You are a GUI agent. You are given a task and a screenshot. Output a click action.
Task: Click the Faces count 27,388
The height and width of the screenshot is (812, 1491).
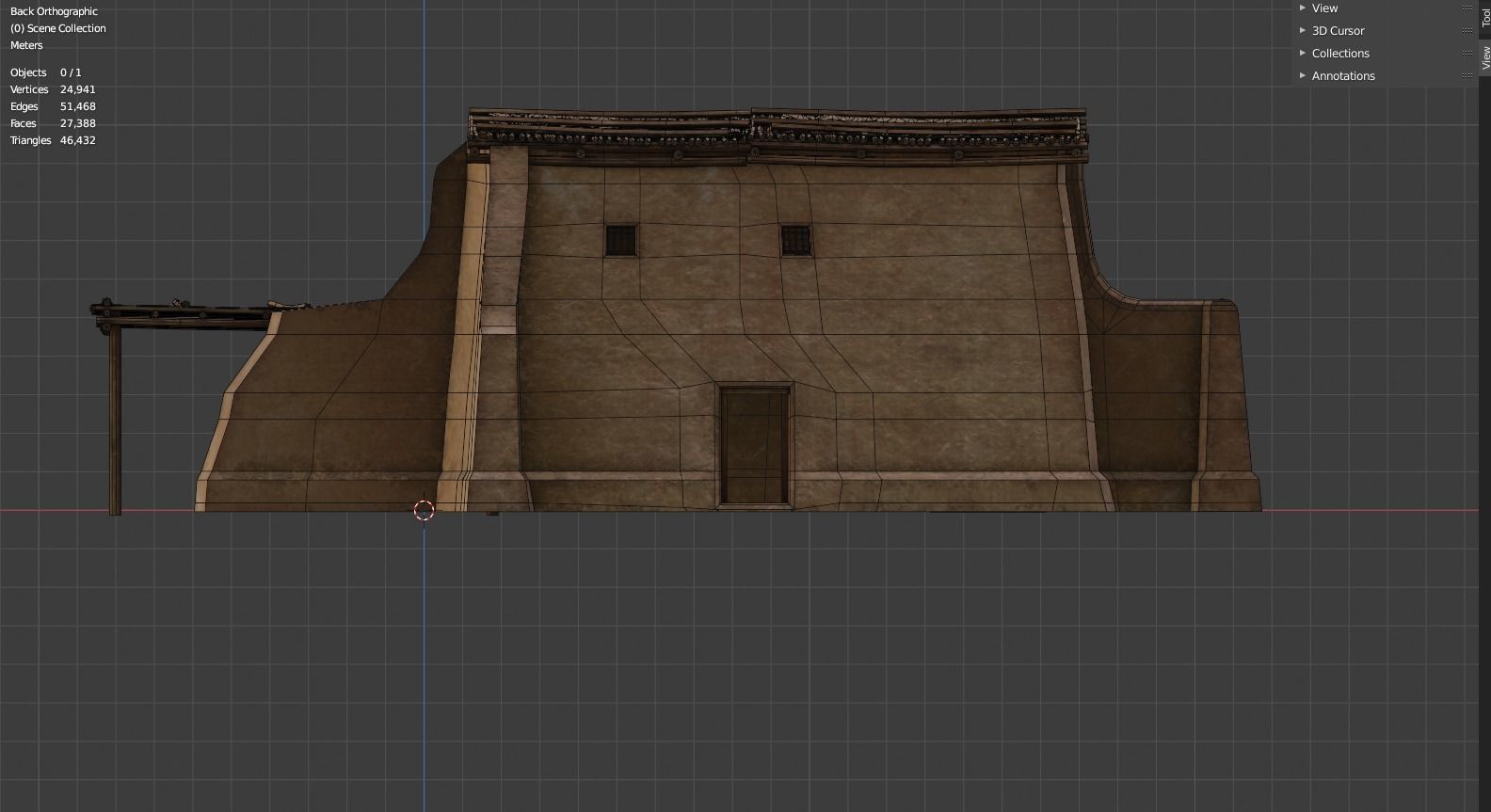tap(77, 123)
